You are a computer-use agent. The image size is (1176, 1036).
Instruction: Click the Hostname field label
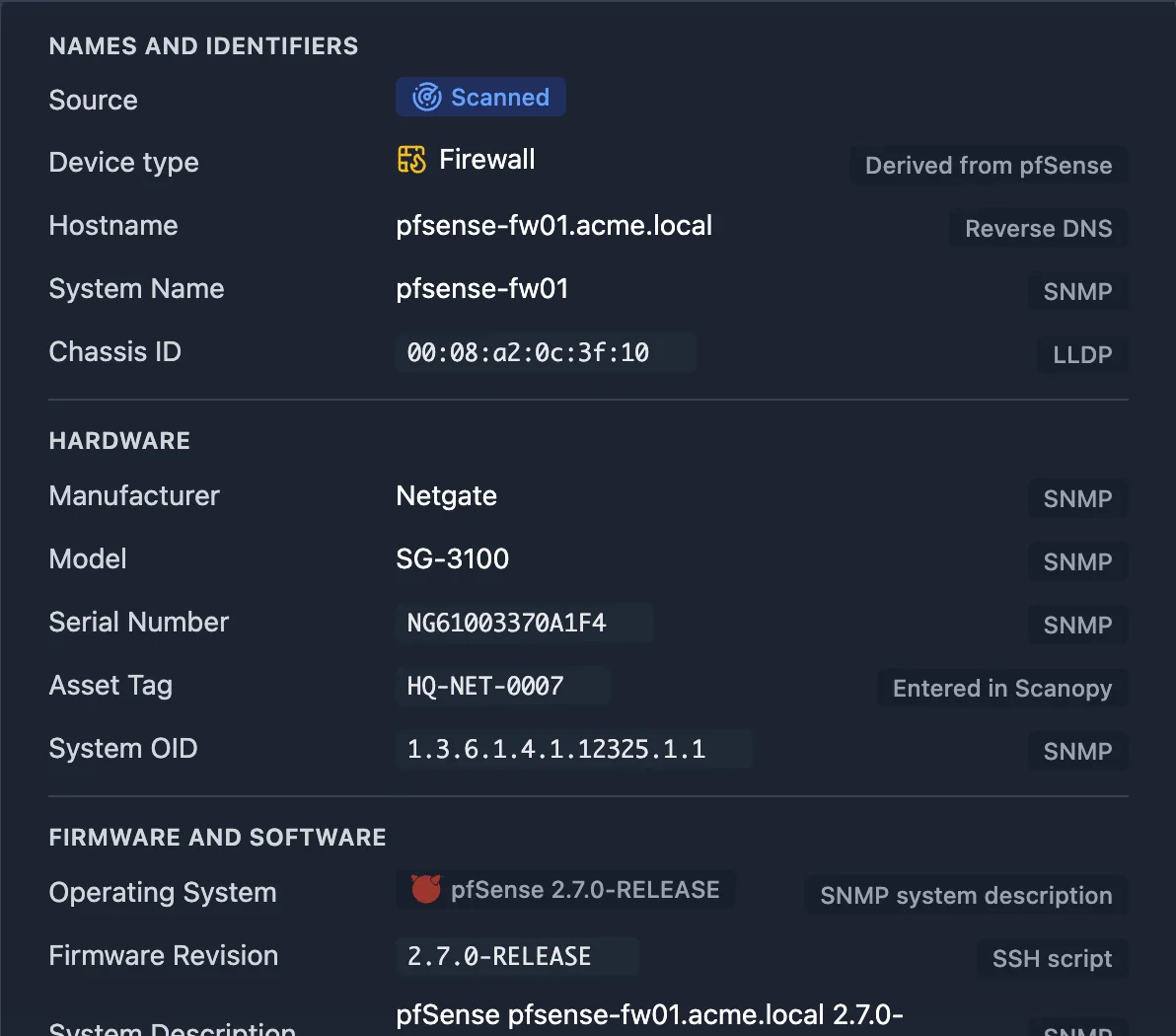pyautogui.click(x=113, y=225)
